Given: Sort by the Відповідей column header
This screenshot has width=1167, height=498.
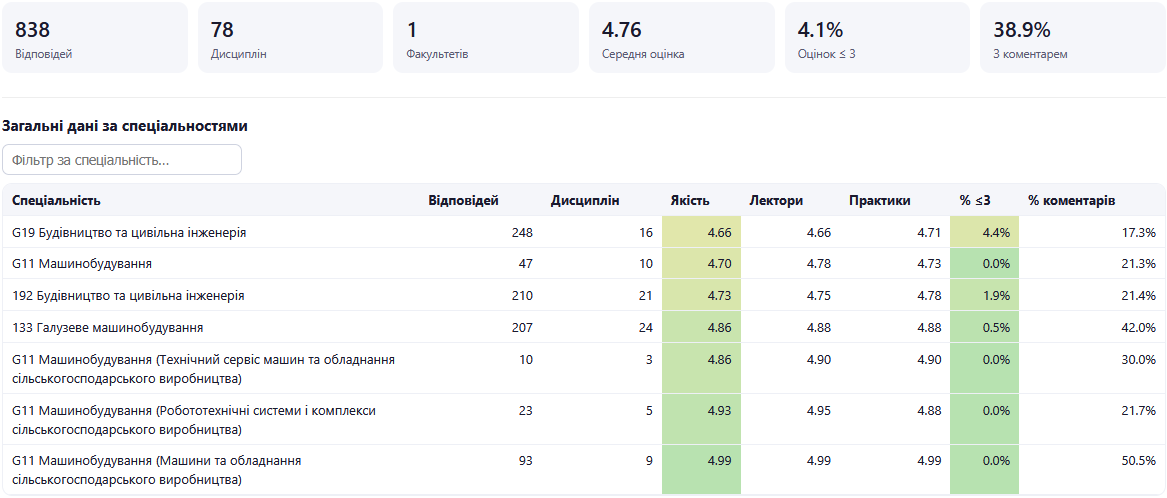Looking at the screenshot, I should point(463,200).
